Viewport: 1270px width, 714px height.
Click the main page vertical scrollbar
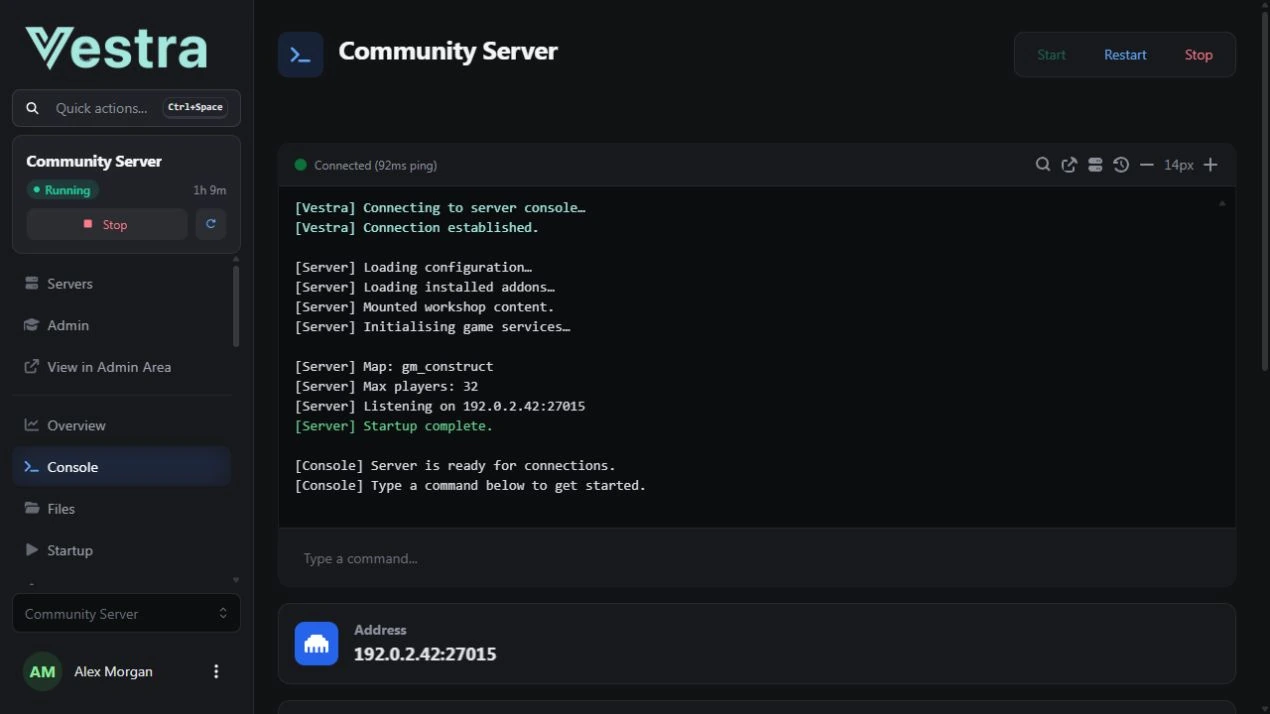coord(1264,190)
